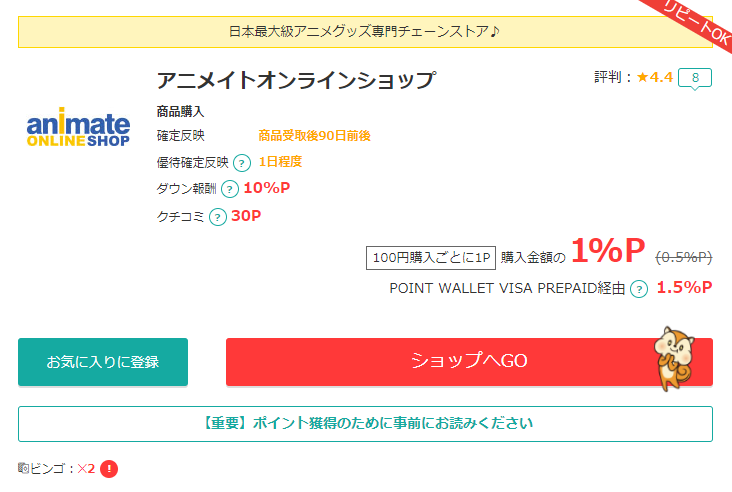Viewport: 732px width, 492px height.
Task: Click the ショップへGO button
Action: pyautogui.click(x=469, y=362)
